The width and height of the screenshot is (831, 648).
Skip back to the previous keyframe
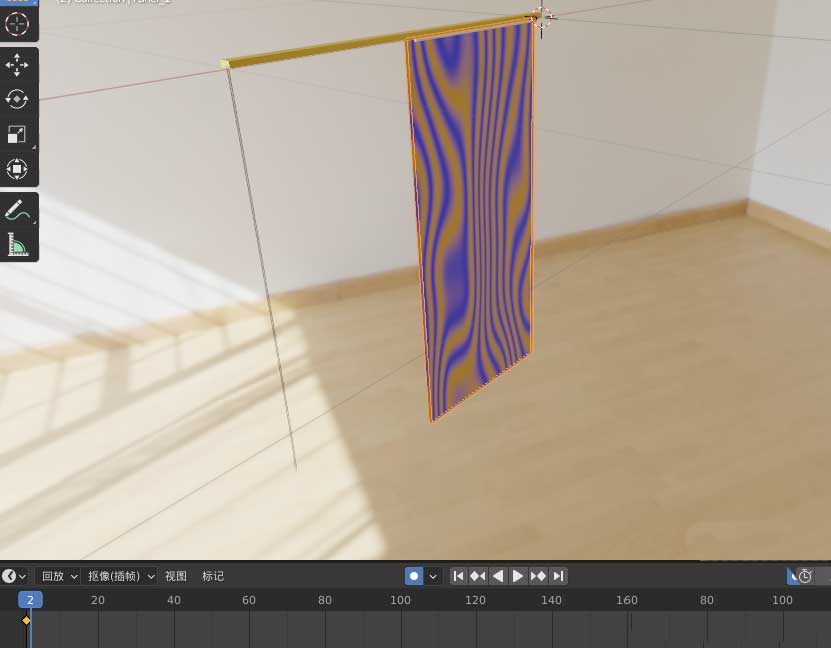(478, 576)
